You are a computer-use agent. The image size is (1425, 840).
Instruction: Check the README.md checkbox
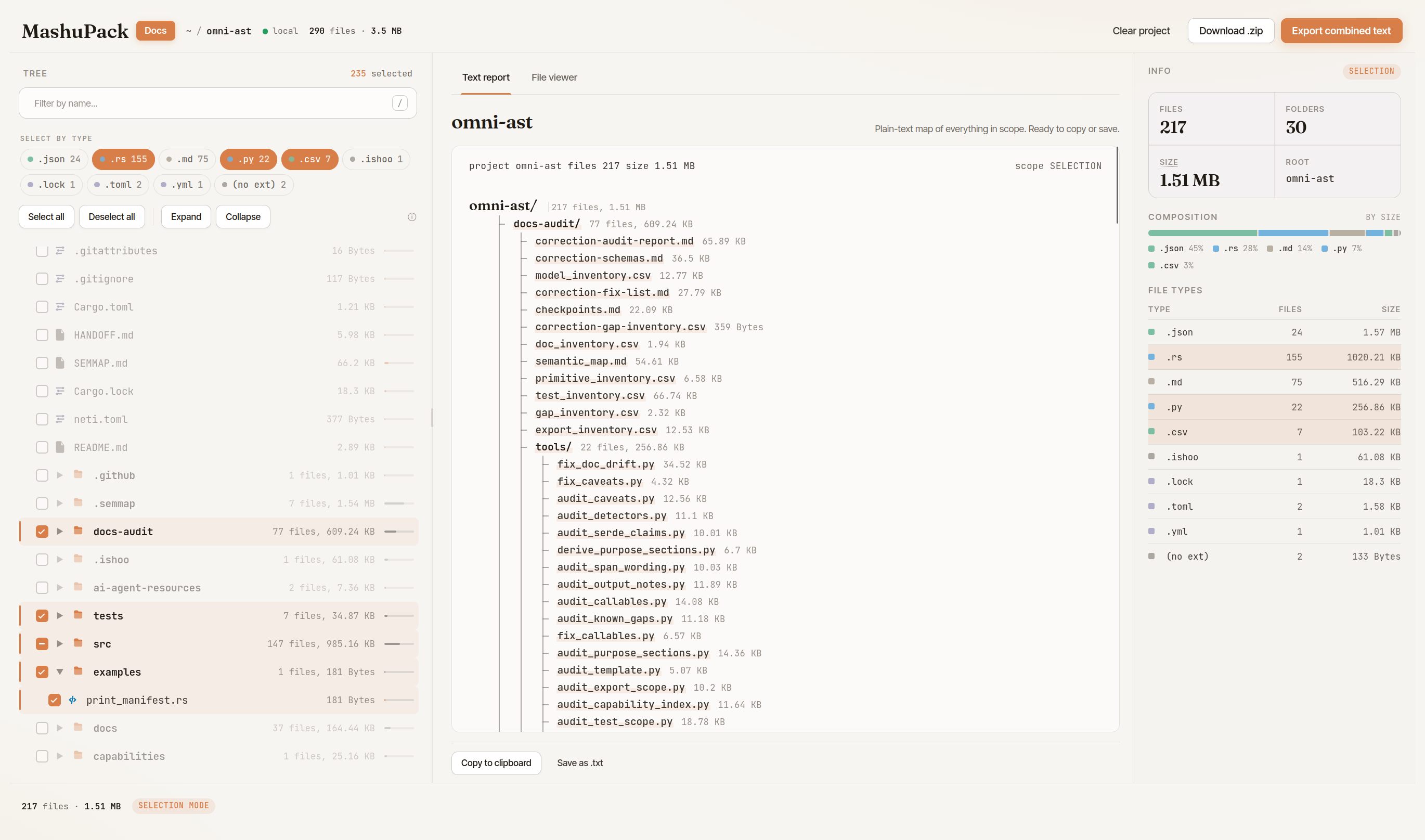(x=42, y=447)
